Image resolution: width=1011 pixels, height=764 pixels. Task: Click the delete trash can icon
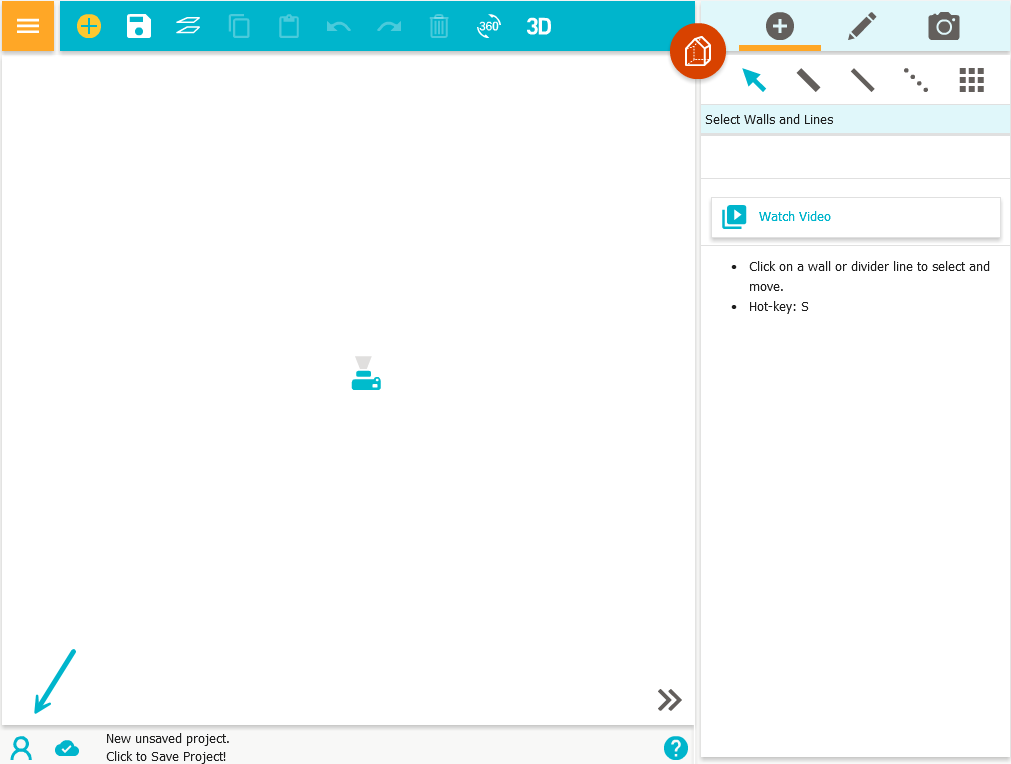click(439, 26)
